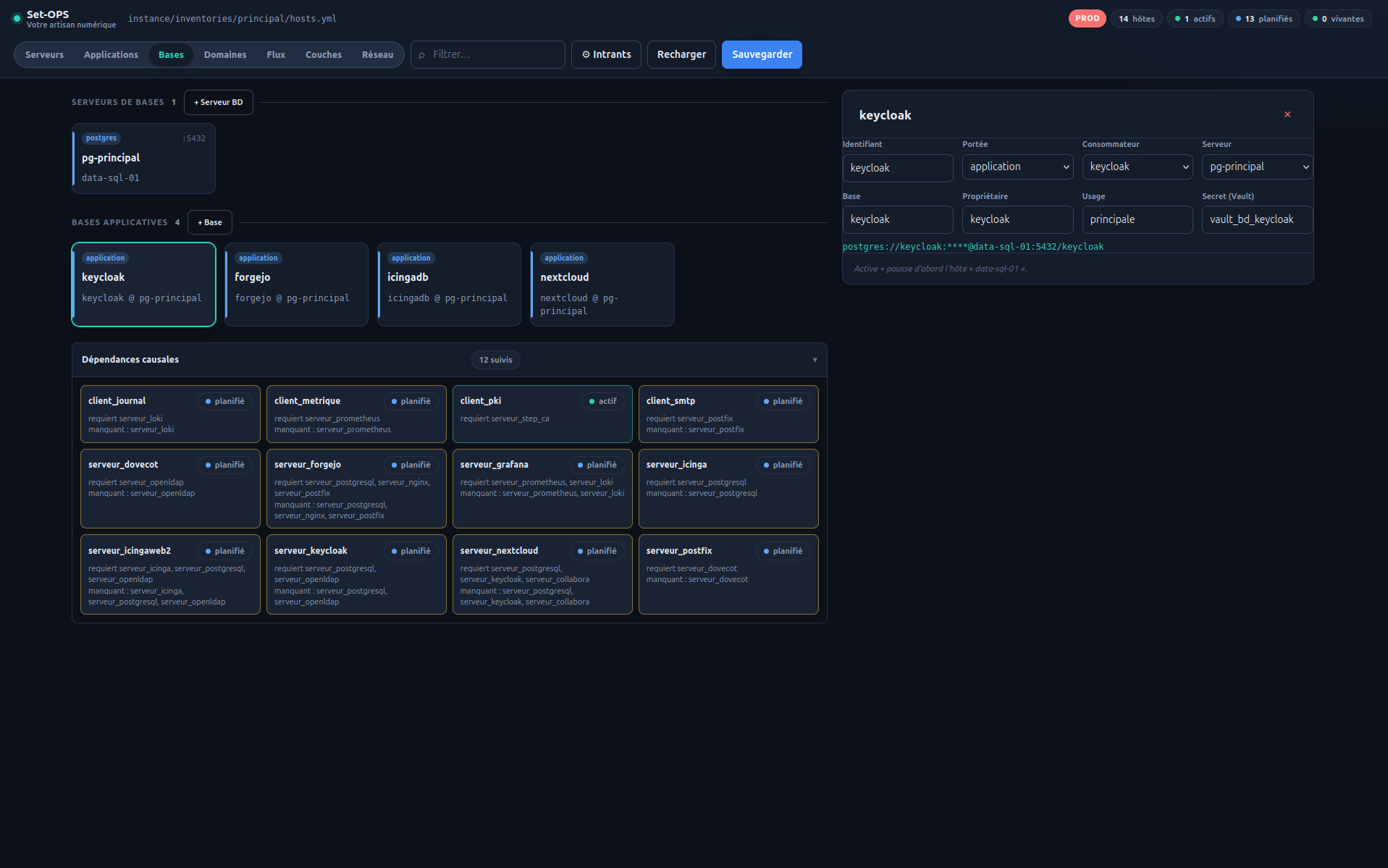Open the serveur_forgejo dependency card
Screen dimensions: 1388x868
[x=356, y=489]
